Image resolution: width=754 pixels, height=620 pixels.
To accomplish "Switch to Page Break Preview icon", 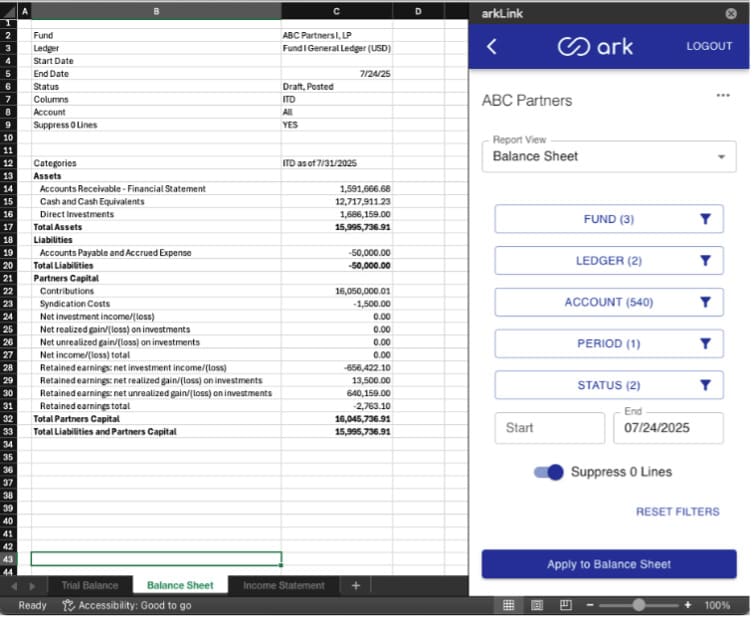I will 565,605.
